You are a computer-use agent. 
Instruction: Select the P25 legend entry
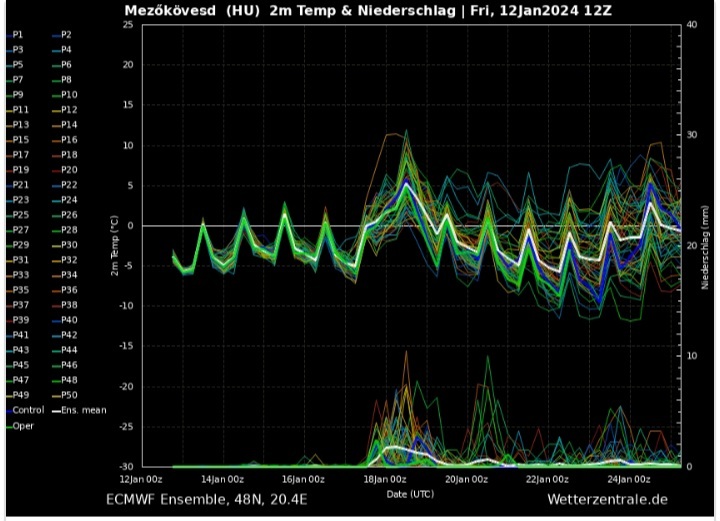tap(20, 215)
